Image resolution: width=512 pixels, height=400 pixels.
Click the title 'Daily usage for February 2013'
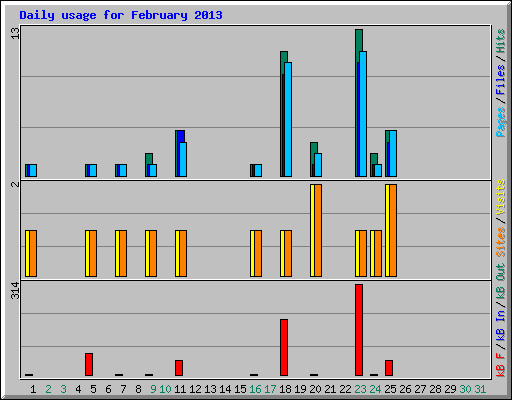(121, 15)
